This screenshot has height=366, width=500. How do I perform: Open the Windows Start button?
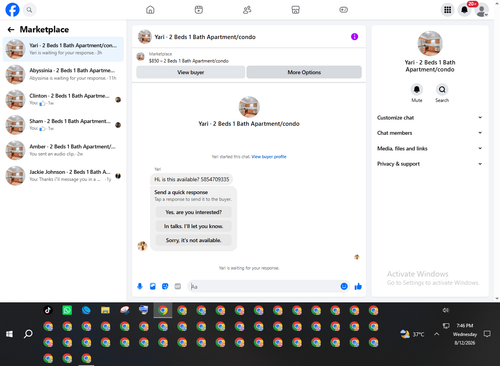click(x=9, y=334)
